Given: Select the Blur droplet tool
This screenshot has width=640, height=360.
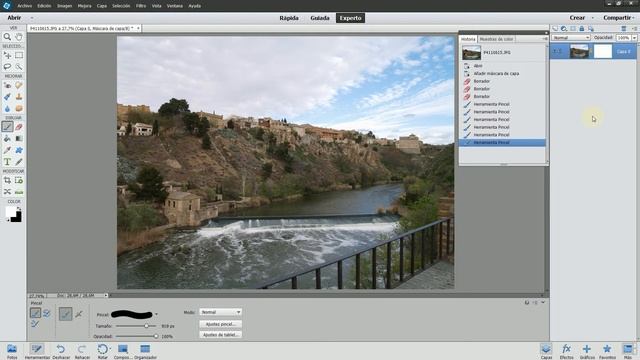Looking at the screenshot, I should click(7, 109).
